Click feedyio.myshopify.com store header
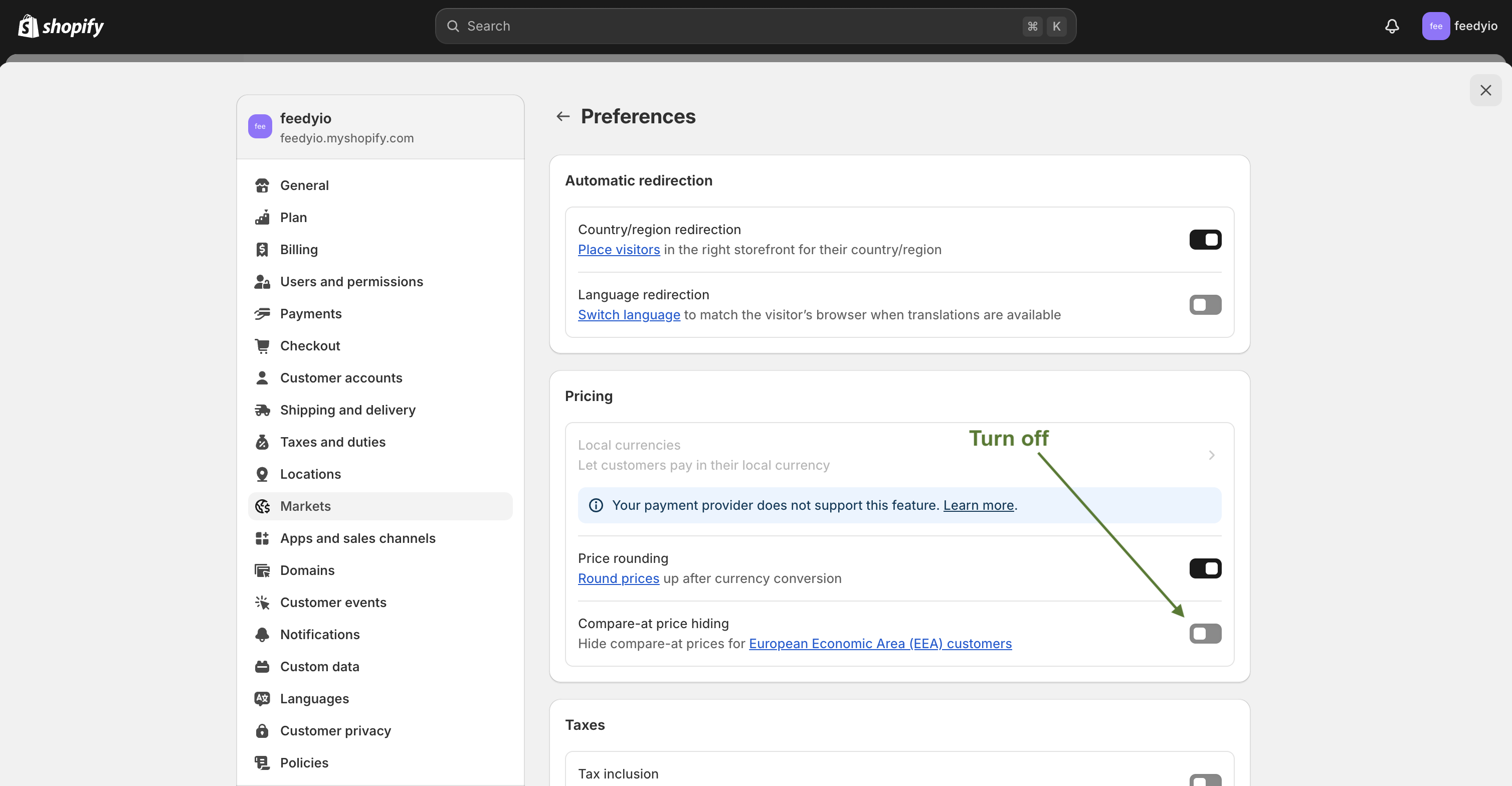This screenshot has width=1512, height=786. point(381,127)
